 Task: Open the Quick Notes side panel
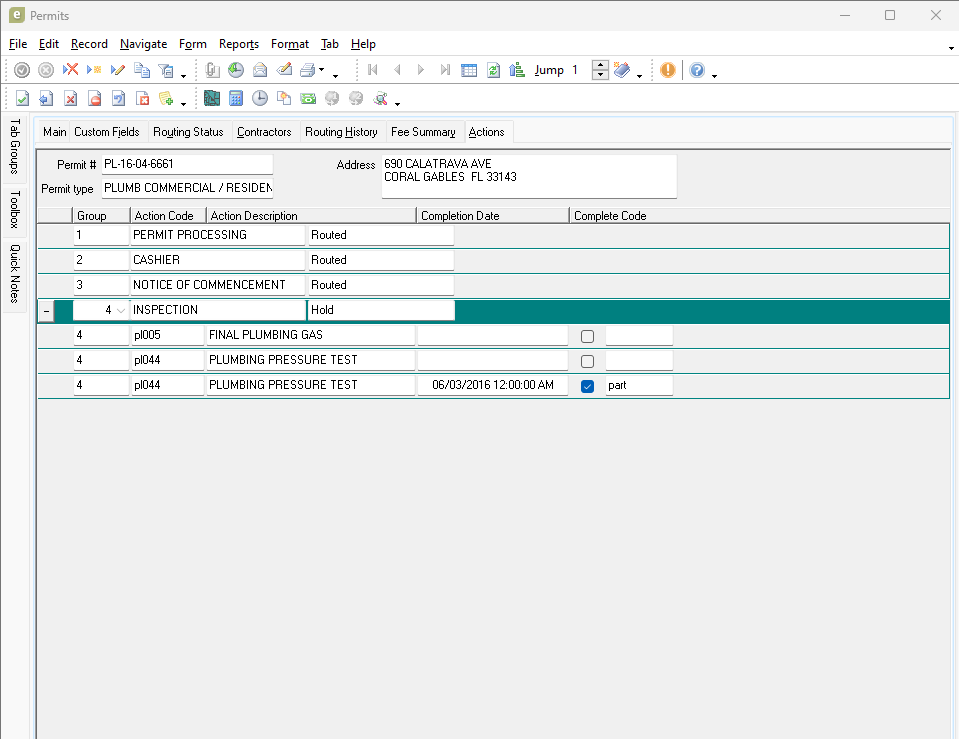(x=16, y=274)
